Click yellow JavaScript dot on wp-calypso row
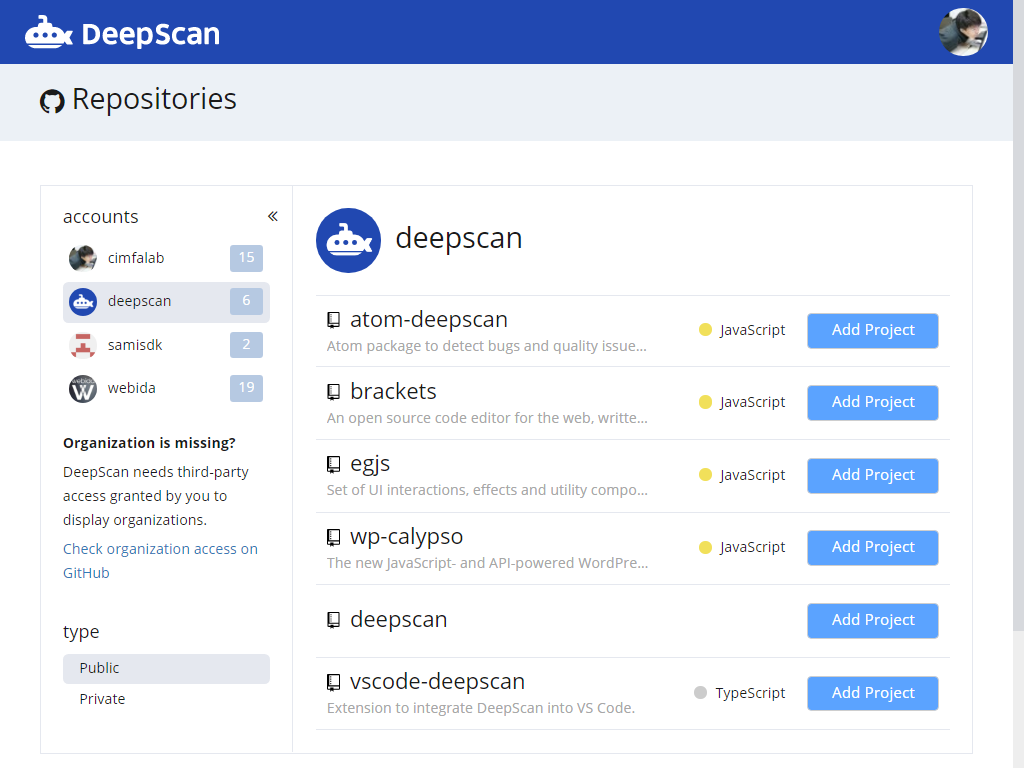1024x768 pixels. tap(705, 547)
